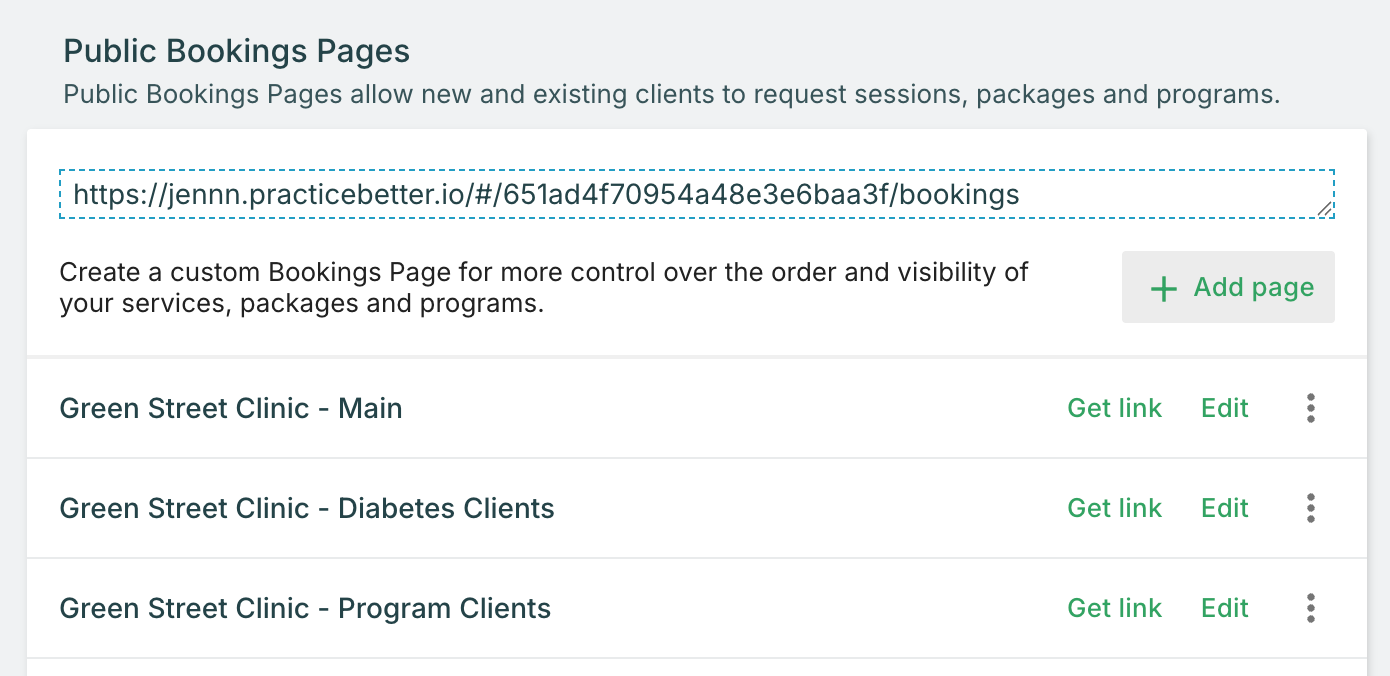Get link for the Diabetes Clients page
The image size is (1390, 676).
1114,508
